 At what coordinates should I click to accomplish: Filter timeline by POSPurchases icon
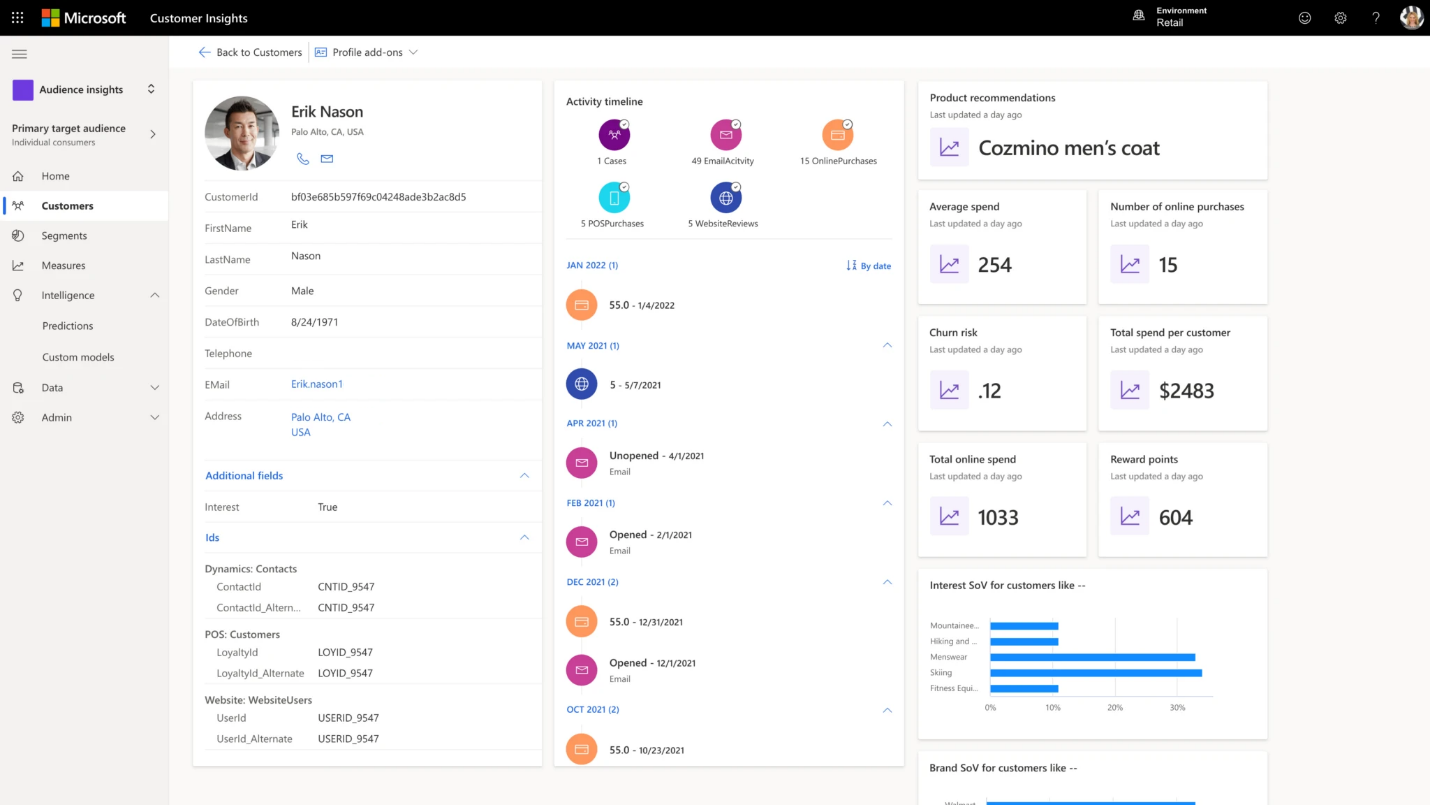coord(614,197)
